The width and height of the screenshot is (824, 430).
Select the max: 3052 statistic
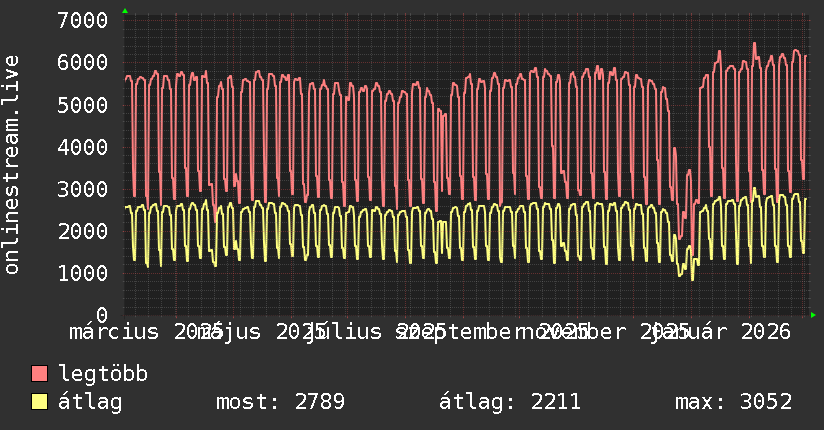point(734,402)
